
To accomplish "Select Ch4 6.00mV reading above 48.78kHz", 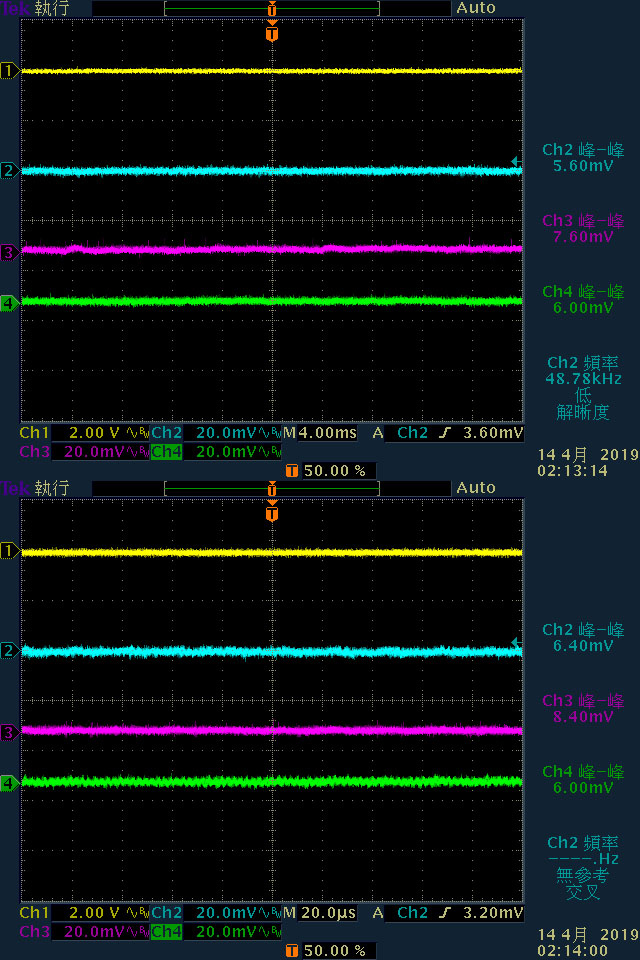I will coord(582,308).
